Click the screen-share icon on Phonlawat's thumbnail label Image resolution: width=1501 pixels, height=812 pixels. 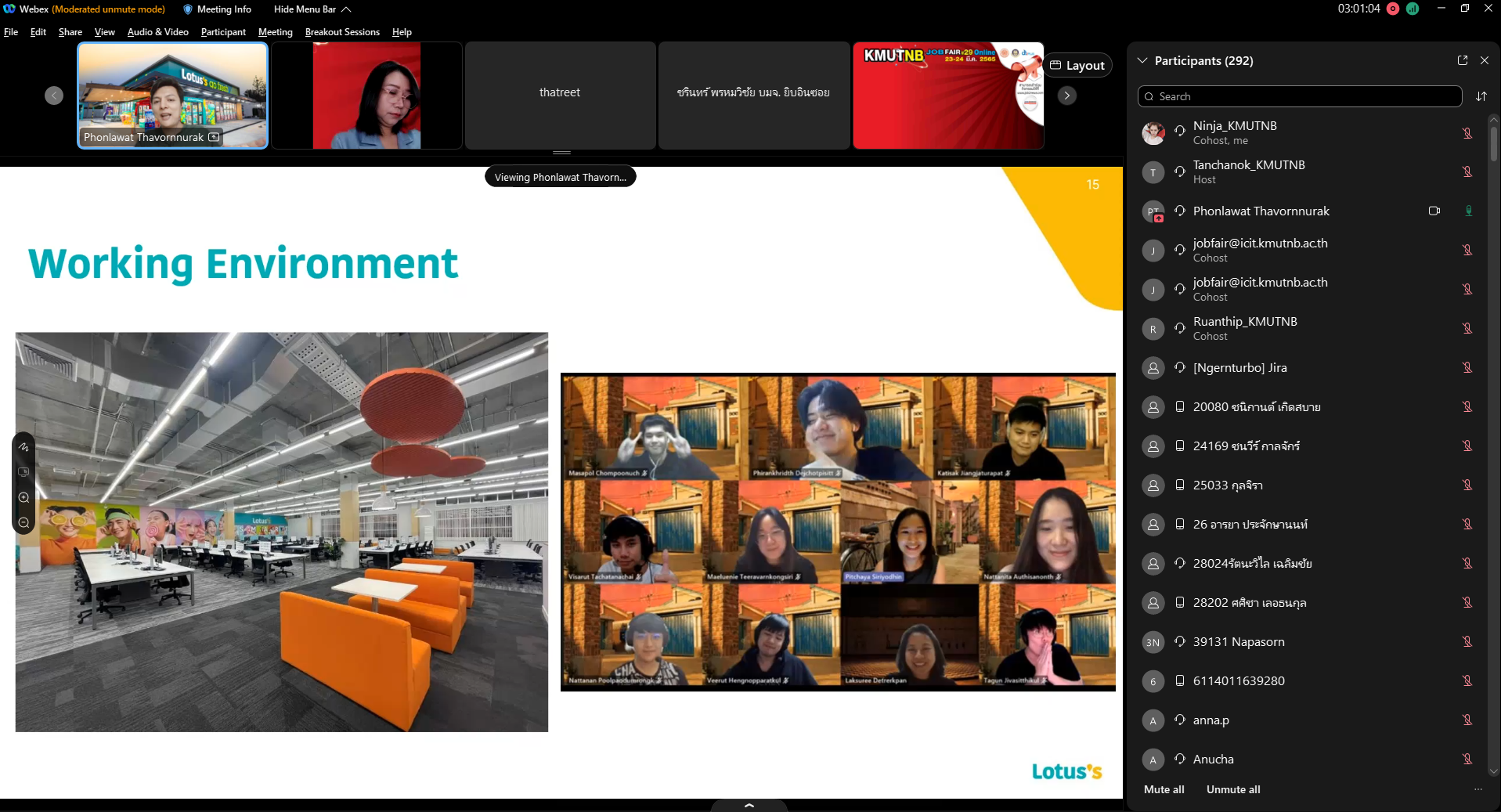tap(214, 137)
